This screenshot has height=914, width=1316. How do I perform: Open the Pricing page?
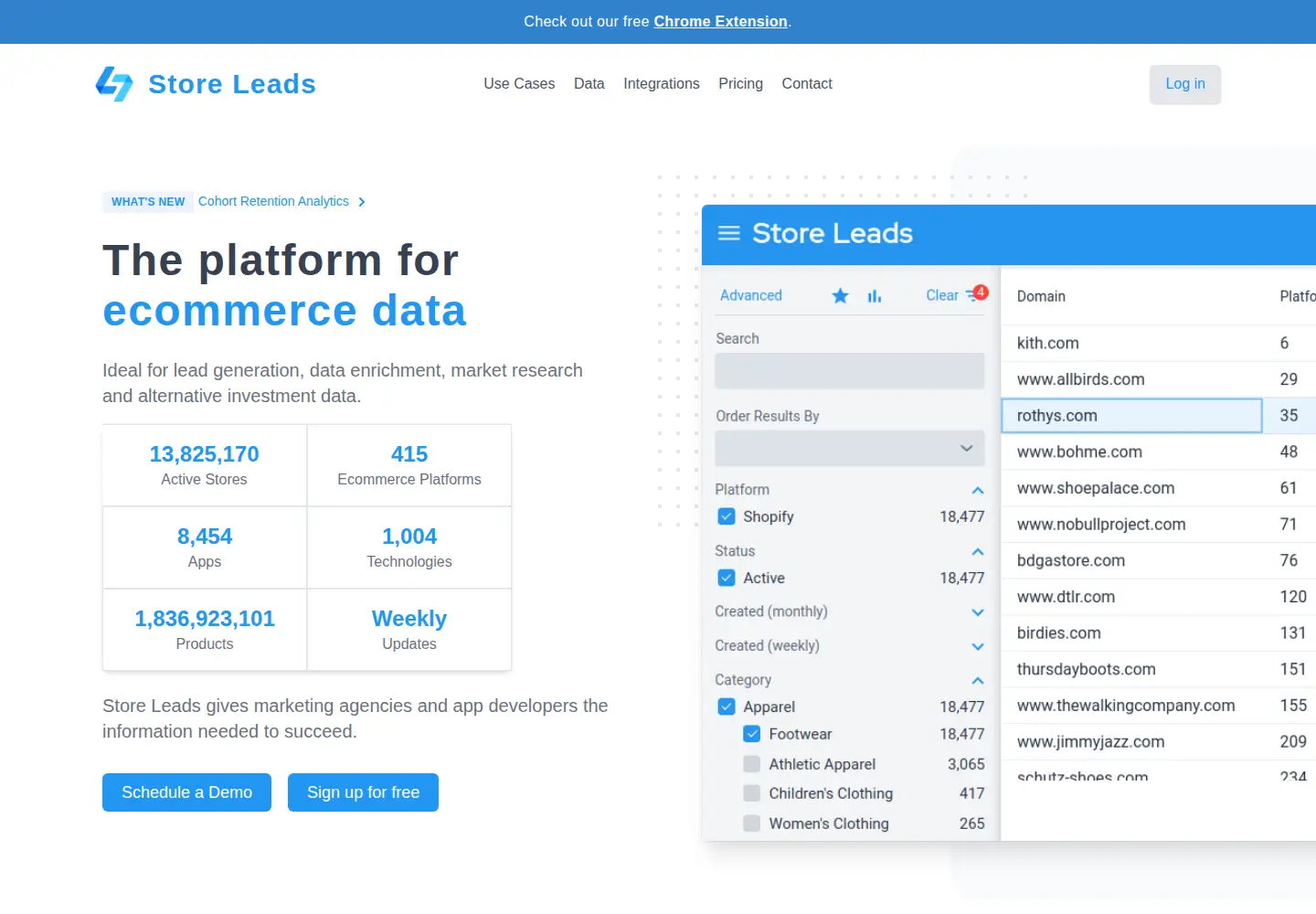pyautogui.click(x=740, y=84)
